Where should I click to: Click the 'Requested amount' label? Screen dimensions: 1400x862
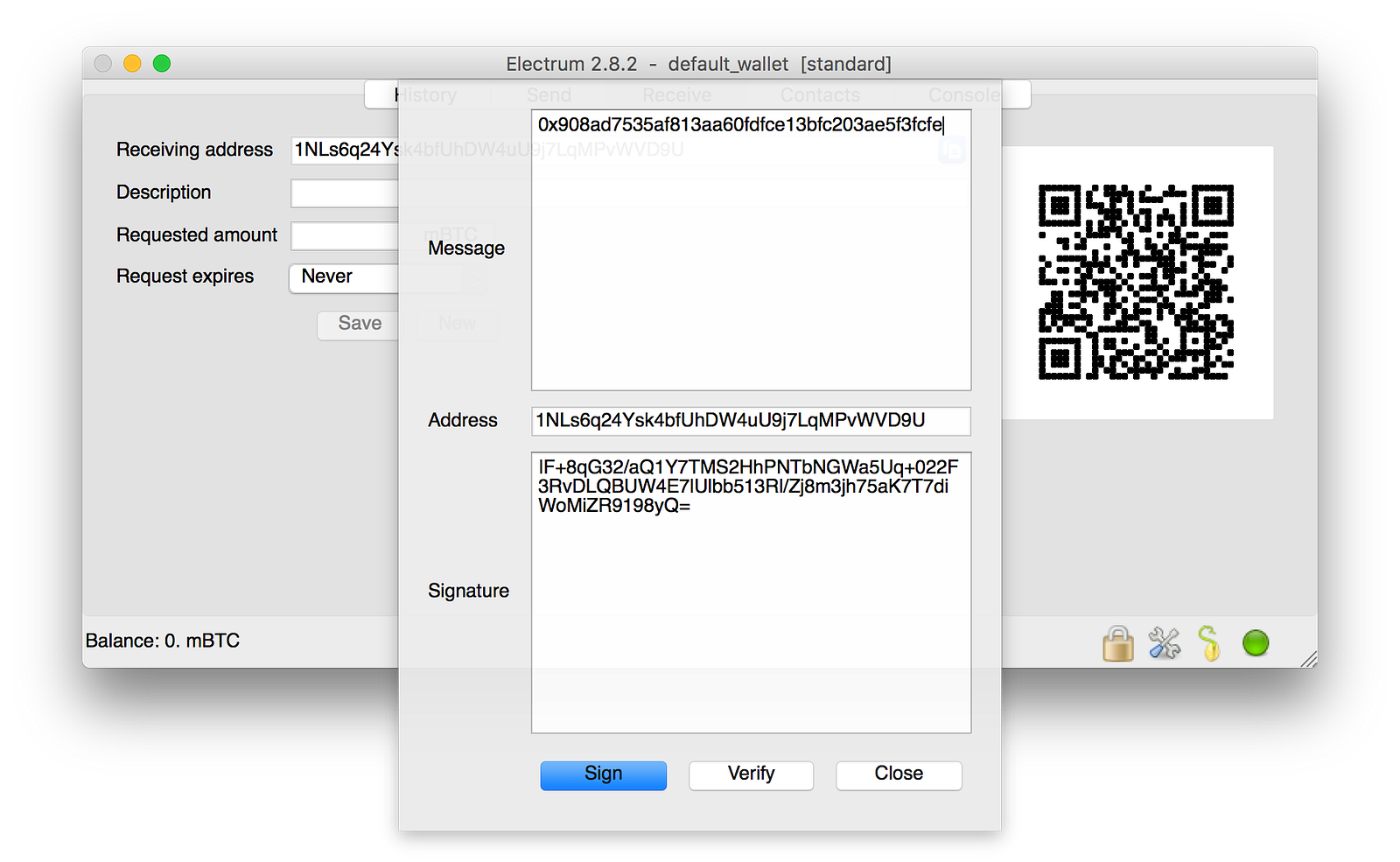(x=197, y=235)
